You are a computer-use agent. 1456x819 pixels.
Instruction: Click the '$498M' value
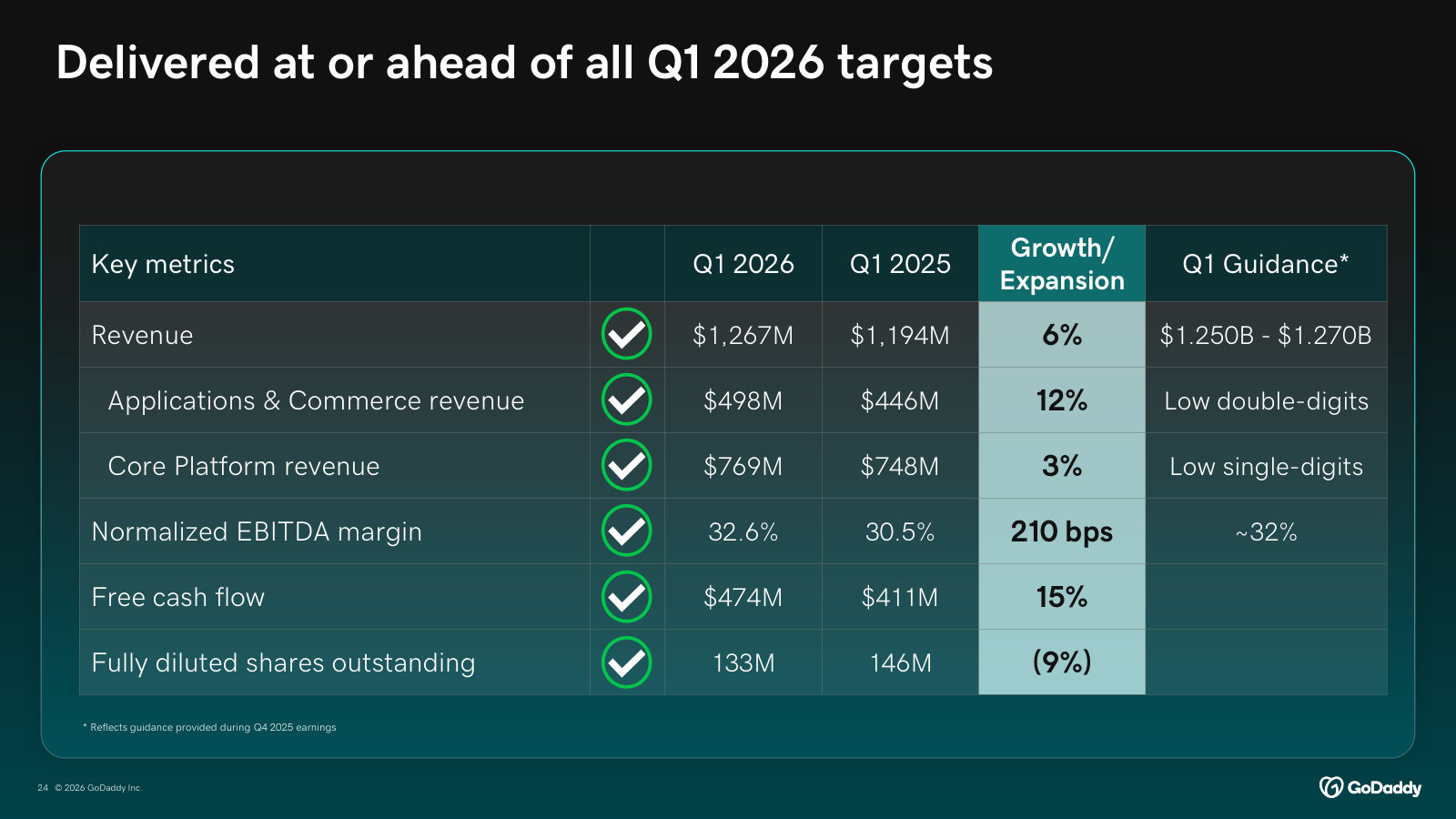(743, 400)
